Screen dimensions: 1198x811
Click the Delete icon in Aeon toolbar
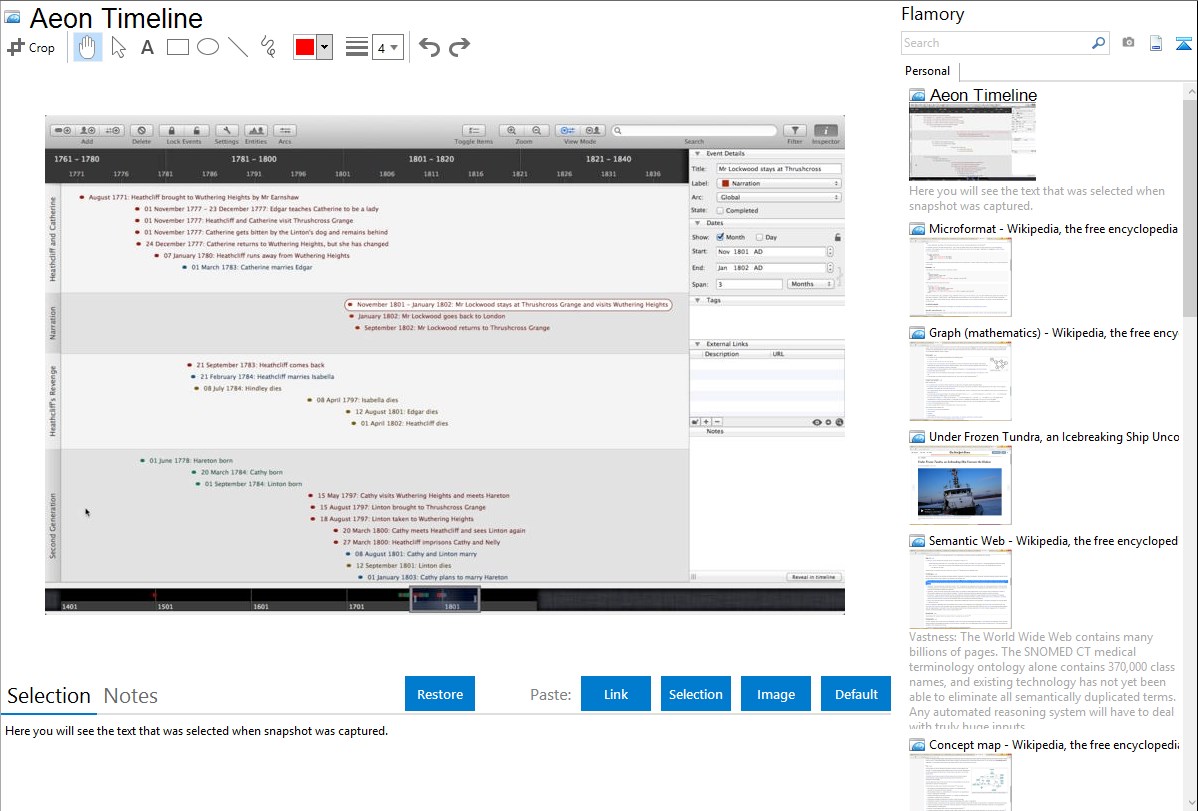click(x=141, y=131)
